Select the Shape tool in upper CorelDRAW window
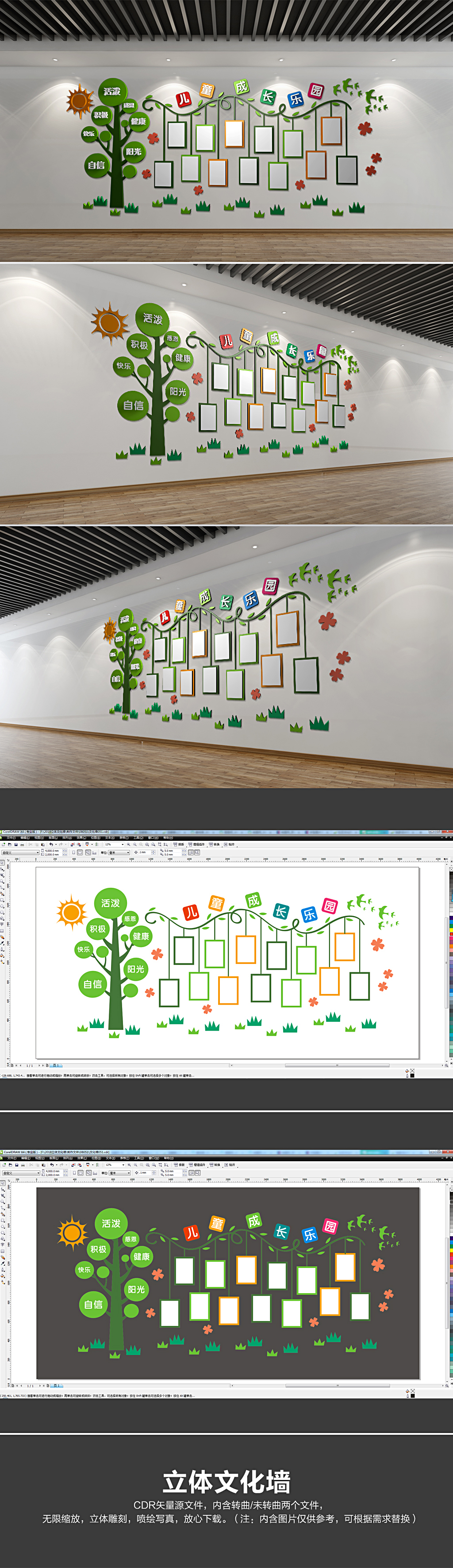 coord(2,869)
